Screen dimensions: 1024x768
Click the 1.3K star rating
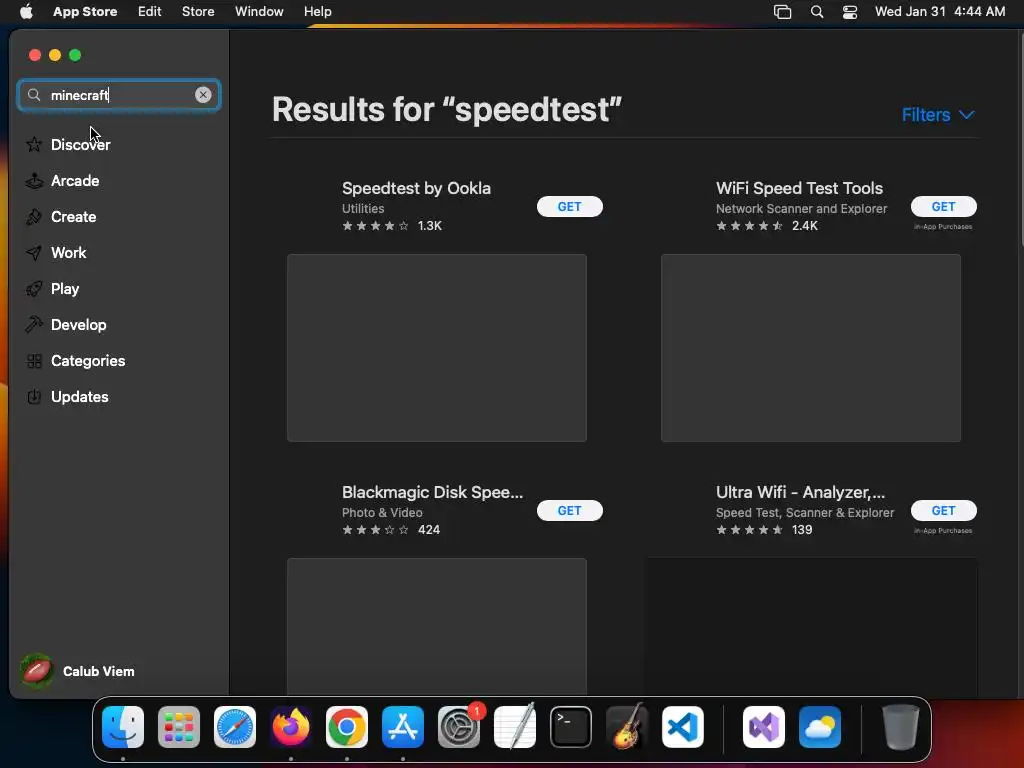coord(392,226)
